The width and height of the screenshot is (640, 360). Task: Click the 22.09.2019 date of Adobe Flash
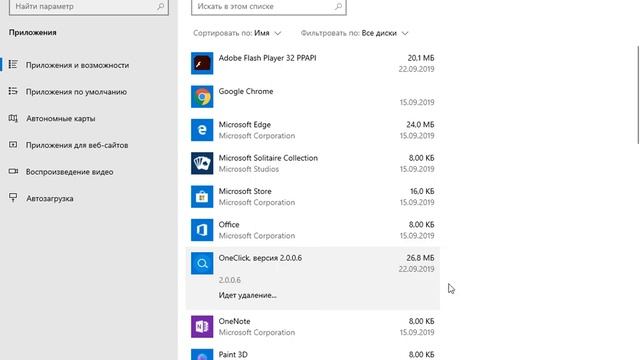point(416,69)
